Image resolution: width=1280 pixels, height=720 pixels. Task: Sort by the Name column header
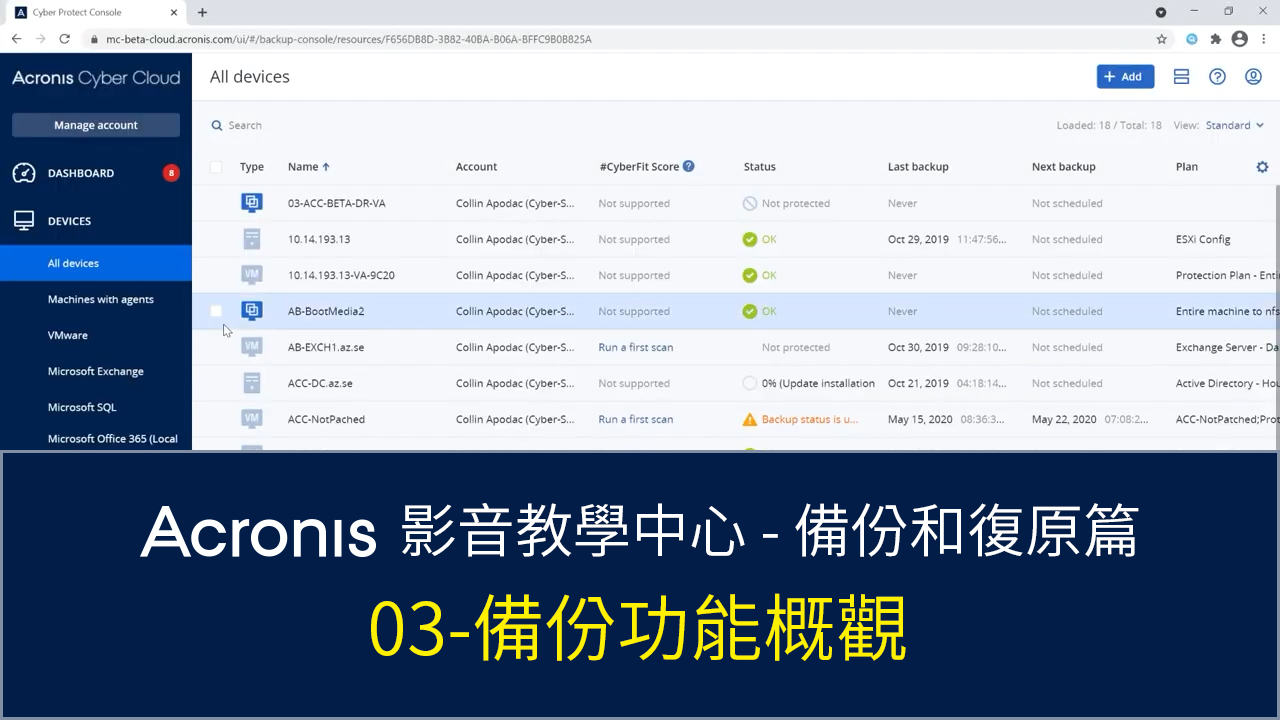308,167
